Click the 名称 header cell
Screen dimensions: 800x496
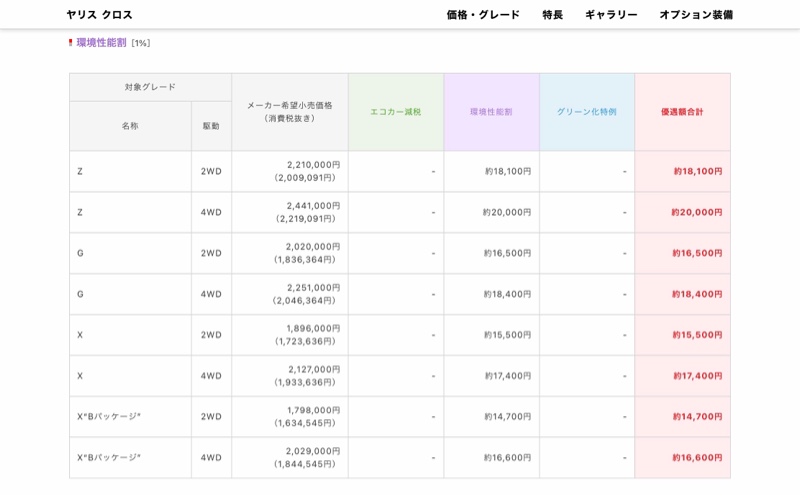click(x=130, y=126)
